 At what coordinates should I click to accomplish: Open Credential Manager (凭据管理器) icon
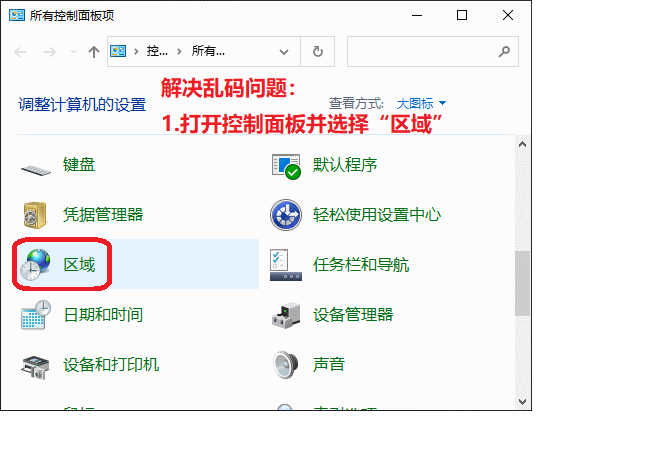click(x=36, y=214)
